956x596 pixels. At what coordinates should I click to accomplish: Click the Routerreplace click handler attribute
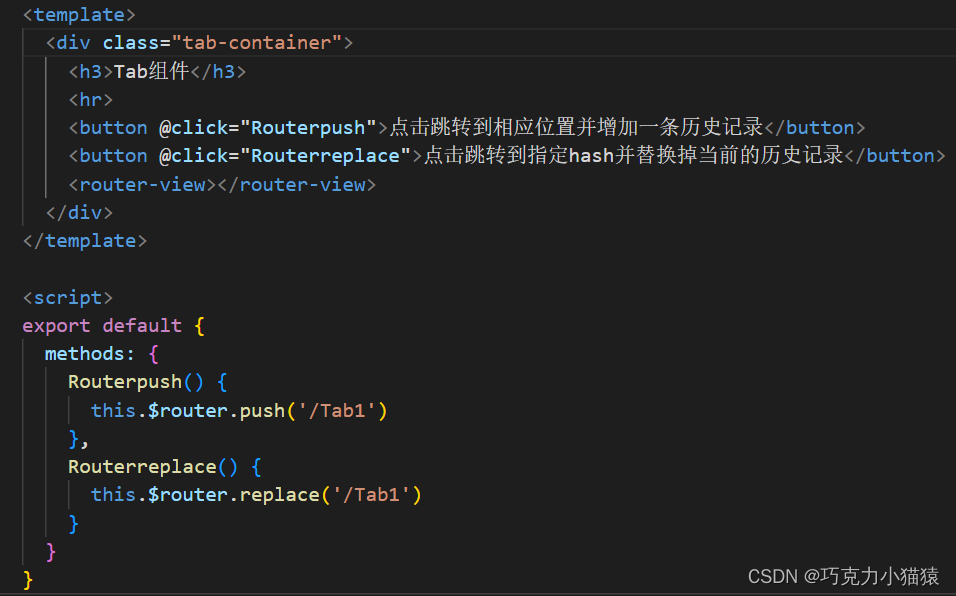tap(285, 155)
